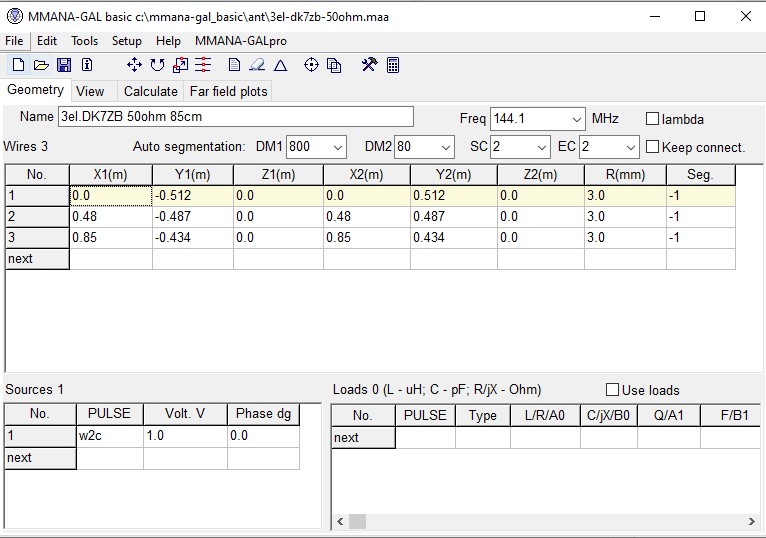
Task: Click the four-arrow move icon in toolbar
Action: click(x=134, y=65)
